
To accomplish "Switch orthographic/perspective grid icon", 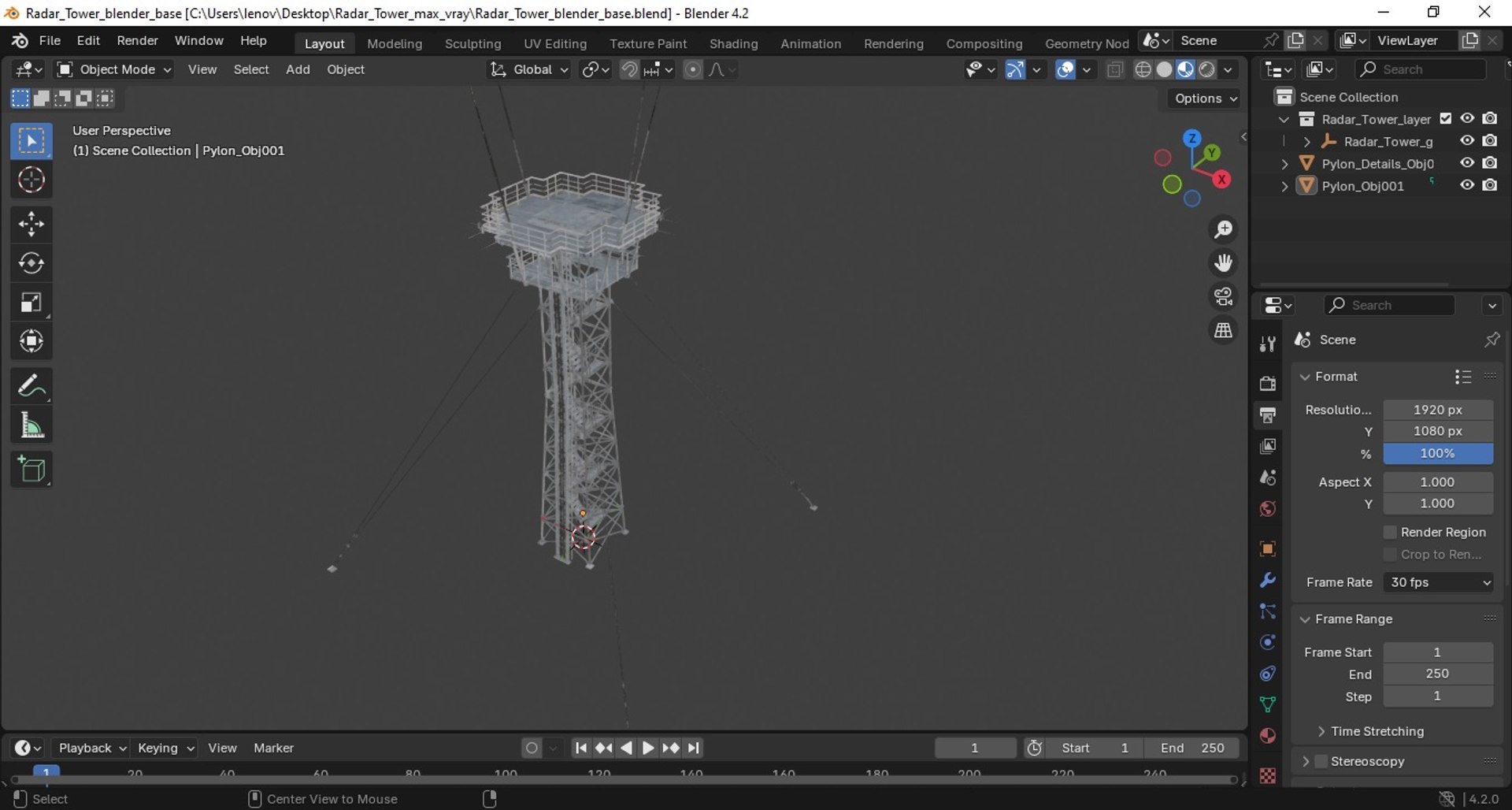I will tap(1223, 330).
